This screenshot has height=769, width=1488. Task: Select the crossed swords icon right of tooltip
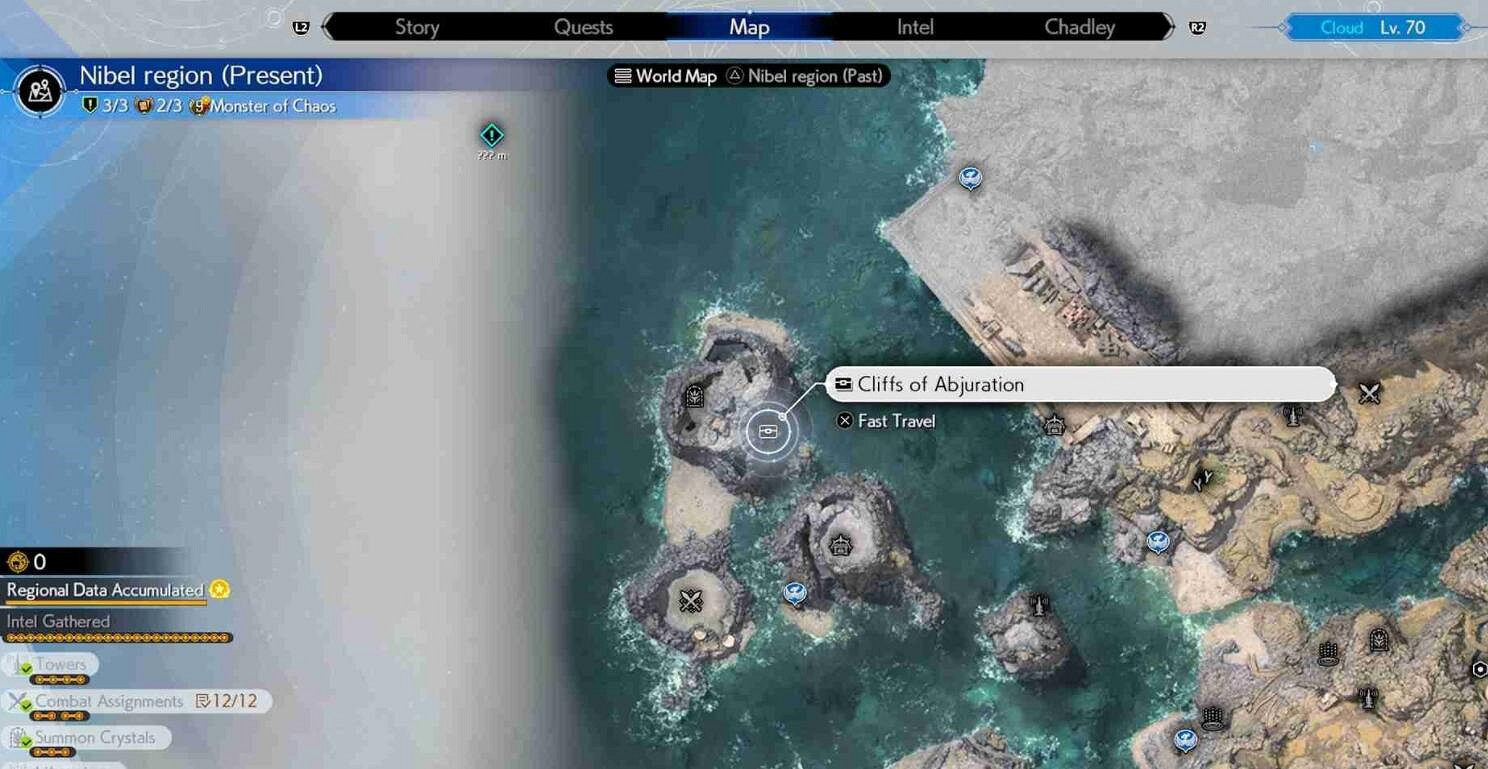pyautogui.click(x=1369, y=394)
